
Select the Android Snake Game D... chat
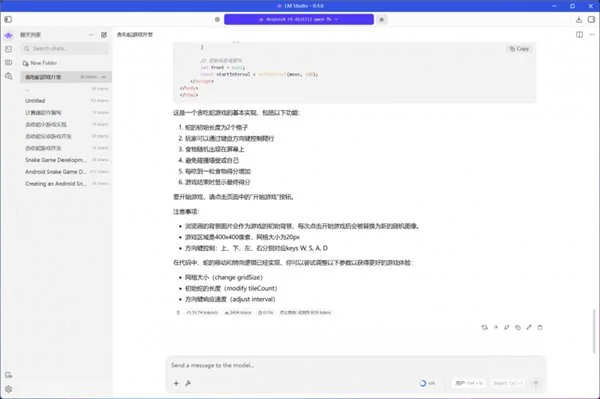tap(66, 172)
